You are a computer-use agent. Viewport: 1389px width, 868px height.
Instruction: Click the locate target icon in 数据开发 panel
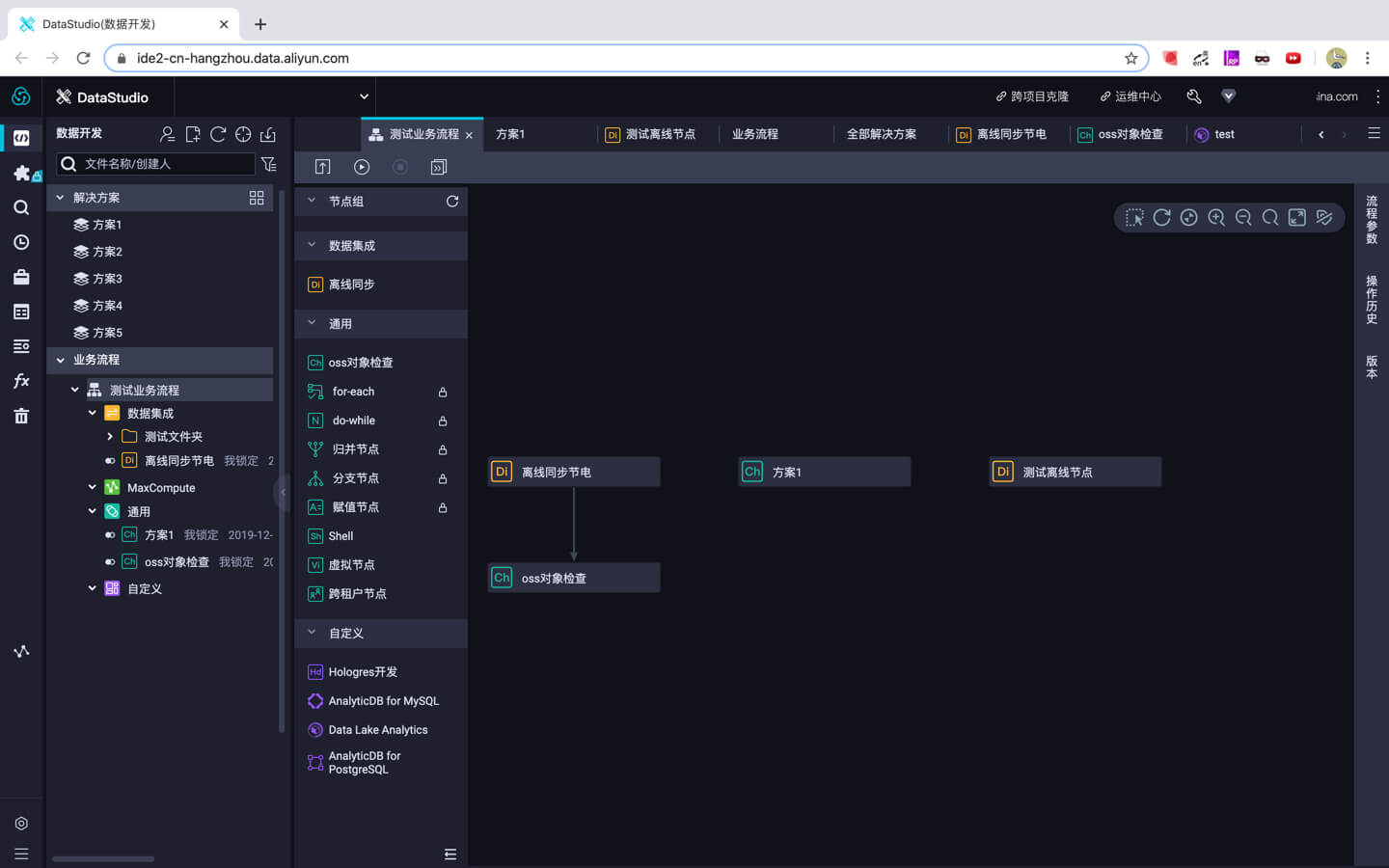pyautogui.click(x=243, y=134)
